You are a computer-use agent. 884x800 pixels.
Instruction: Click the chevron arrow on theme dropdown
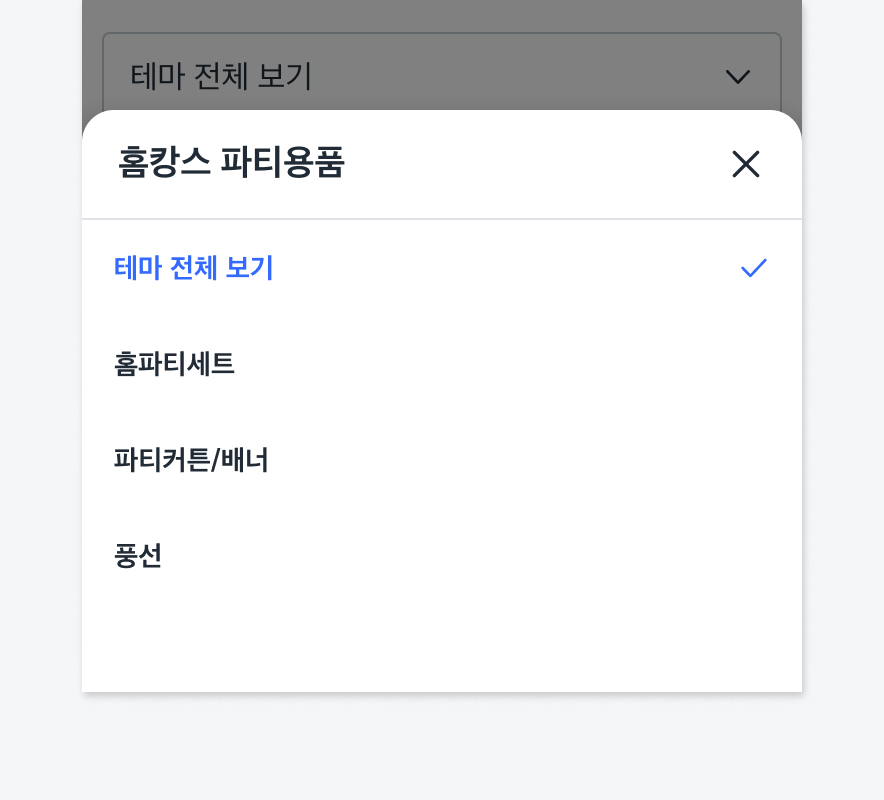[737, 77]
